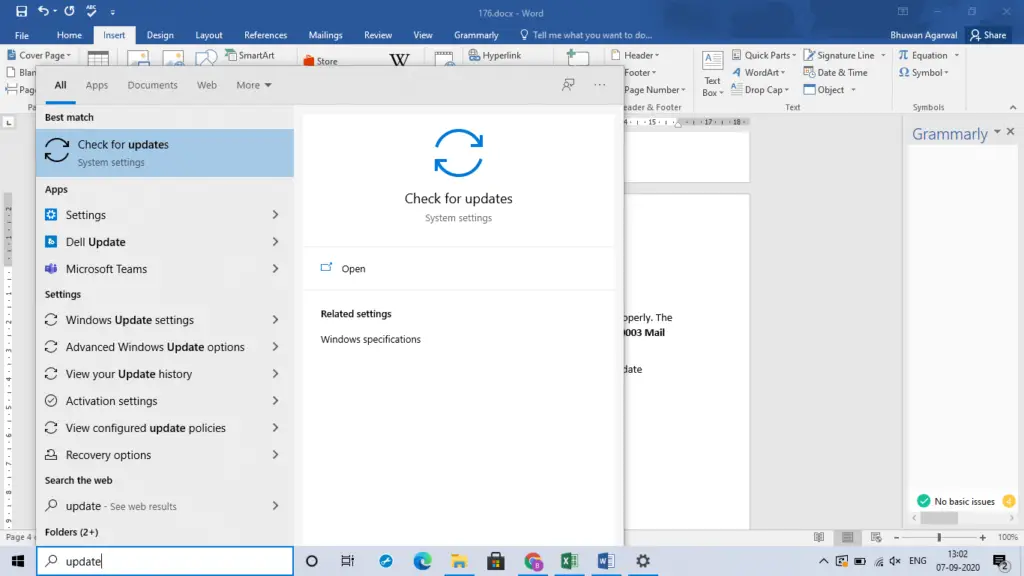Open search options ellipsis menu
The image size is (1024, 576).
[x=600, y=85]
